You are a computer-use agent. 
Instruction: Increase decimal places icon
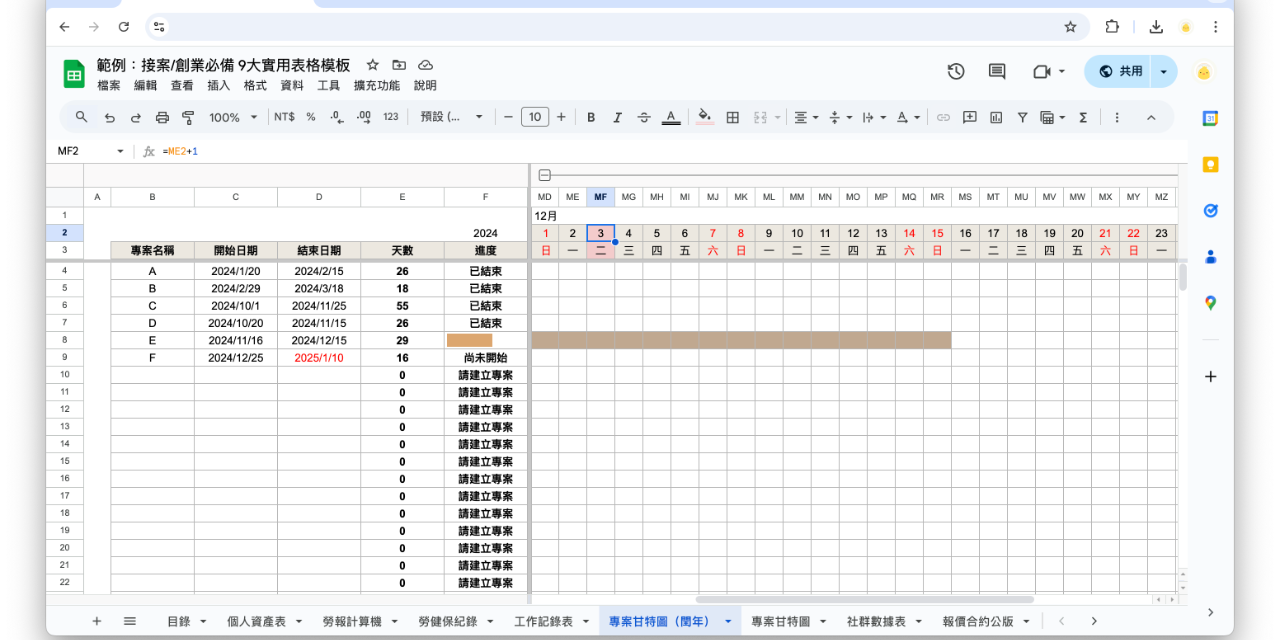(x=364, y=117)
